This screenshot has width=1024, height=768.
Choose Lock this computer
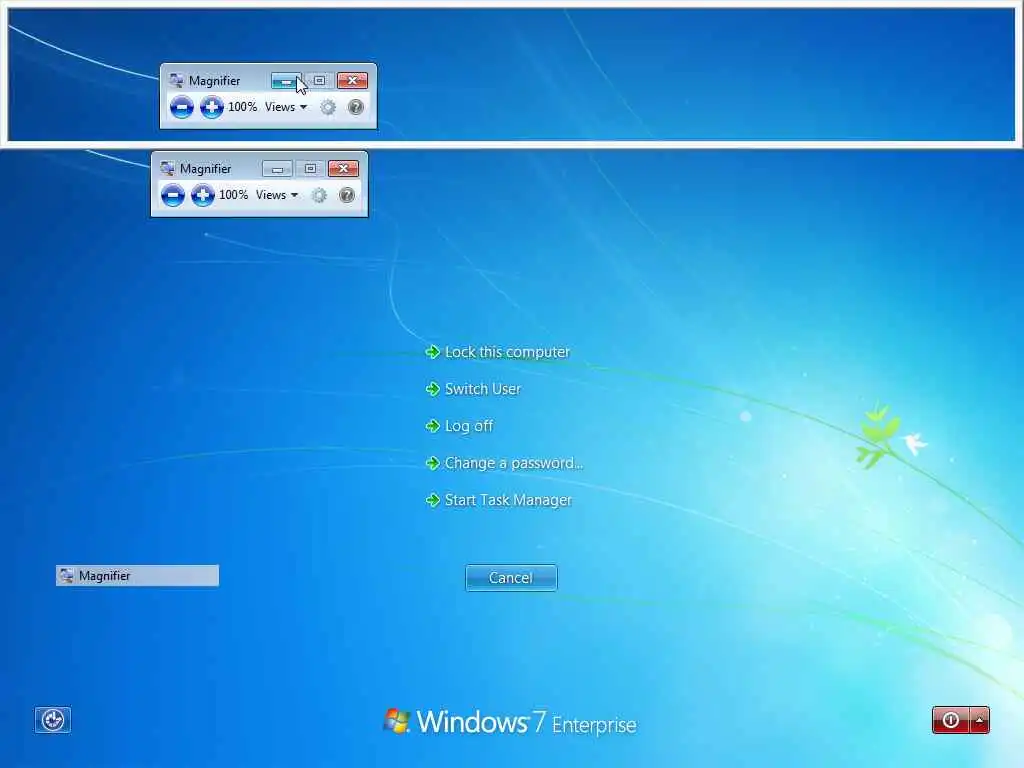[498, 352]
